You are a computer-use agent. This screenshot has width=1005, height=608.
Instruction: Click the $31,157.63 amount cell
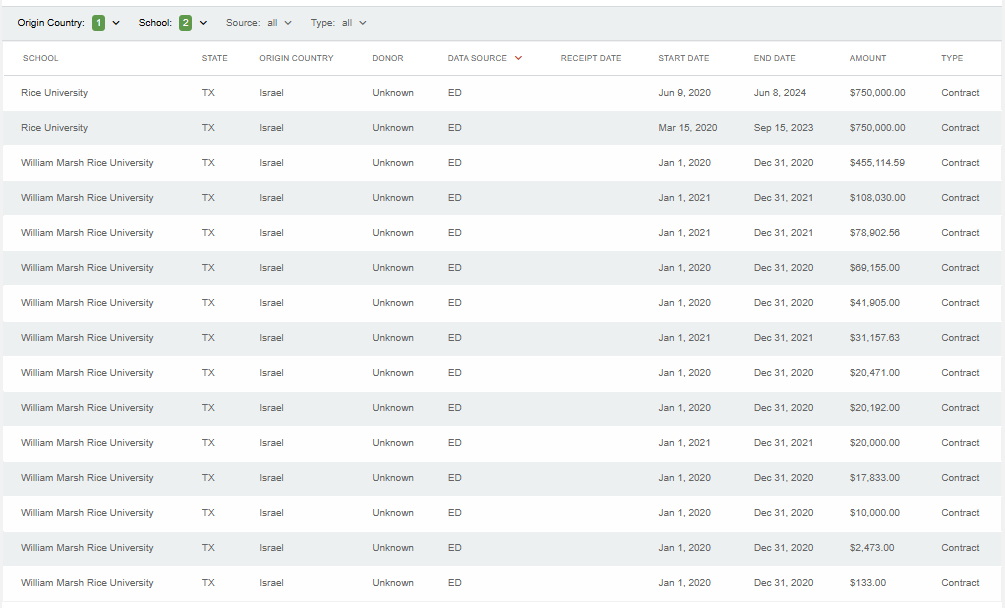(875, 338)
